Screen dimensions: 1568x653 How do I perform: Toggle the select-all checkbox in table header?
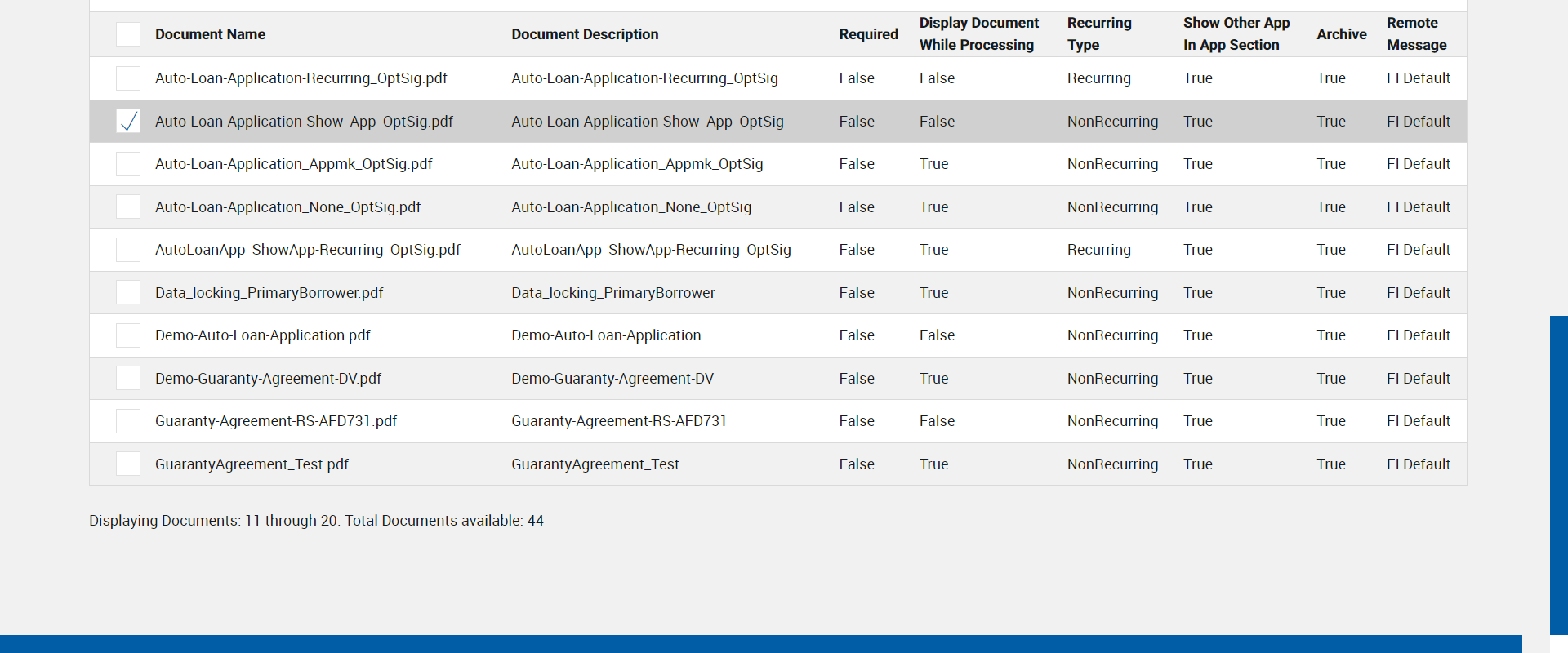coord(128,34)
